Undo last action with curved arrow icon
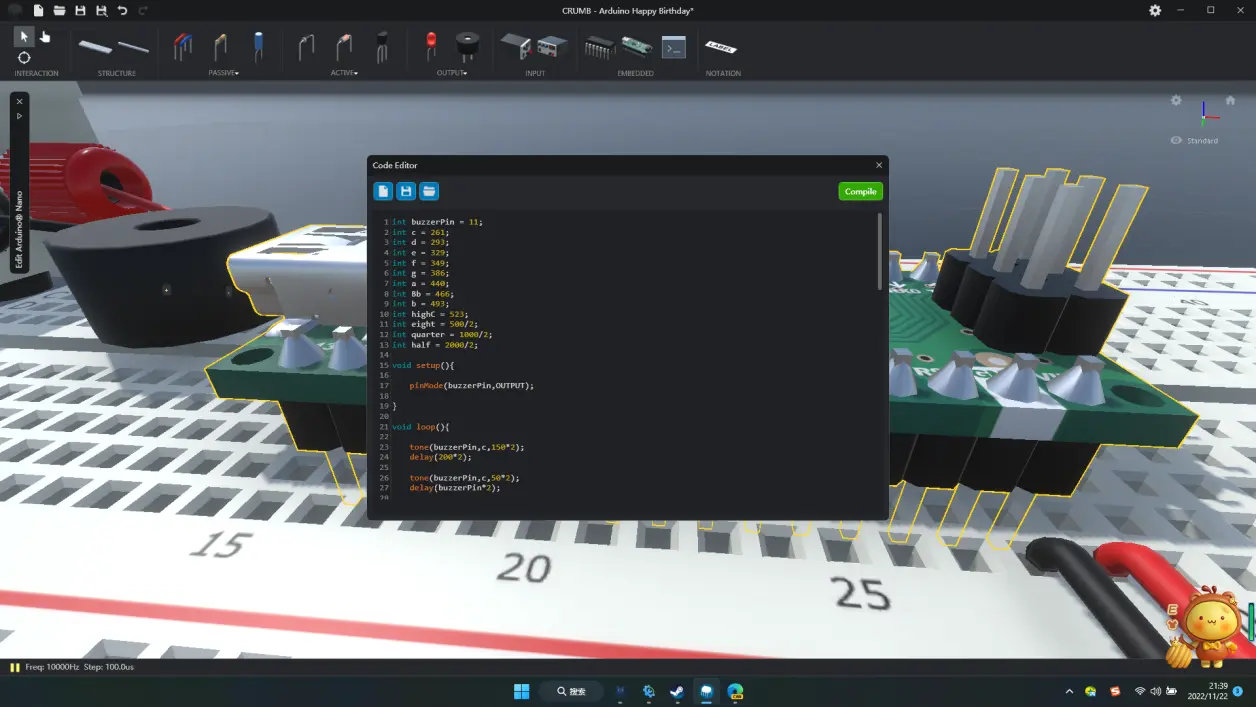1256x707 pixels. click(x=122, y=10)
